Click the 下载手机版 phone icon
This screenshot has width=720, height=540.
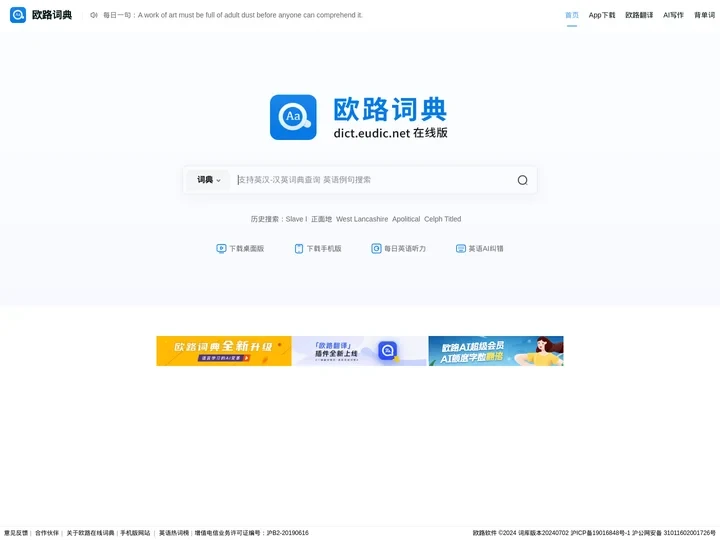[x=299, y=248]
